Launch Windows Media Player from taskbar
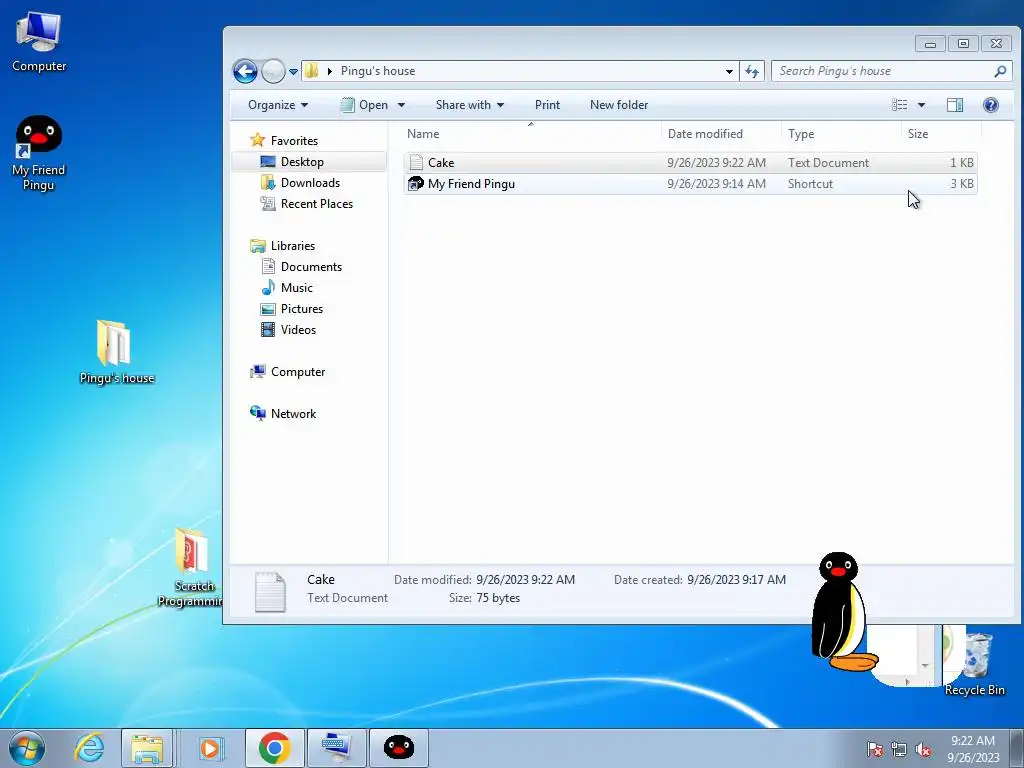The image size is (1024, 768). click(210, 748)
